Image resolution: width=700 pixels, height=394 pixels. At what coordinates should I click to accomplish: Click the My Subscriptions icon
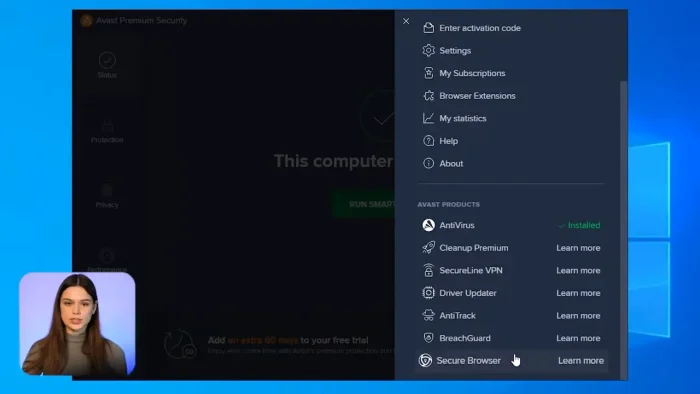click(x=429, y=73)
